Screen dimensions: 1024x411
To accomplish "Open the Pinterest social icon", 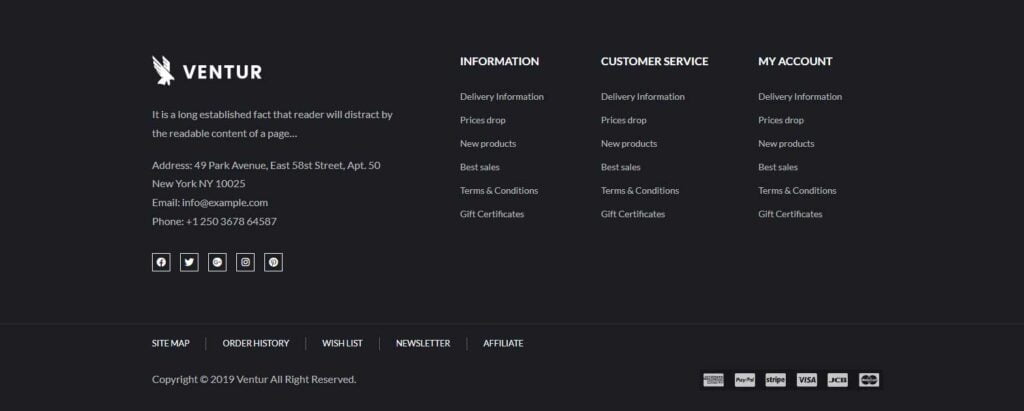I will pos(274,262).
